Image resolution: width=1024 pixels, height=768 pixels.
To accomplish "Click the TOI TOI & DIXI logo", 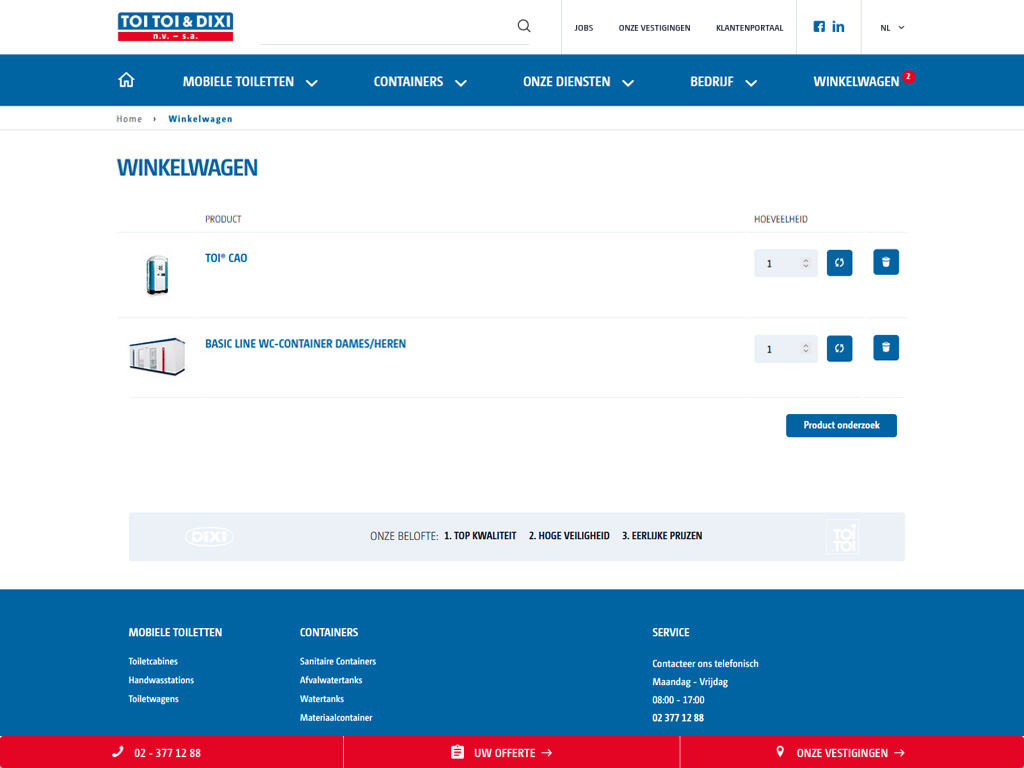I will tap(175, 27).
